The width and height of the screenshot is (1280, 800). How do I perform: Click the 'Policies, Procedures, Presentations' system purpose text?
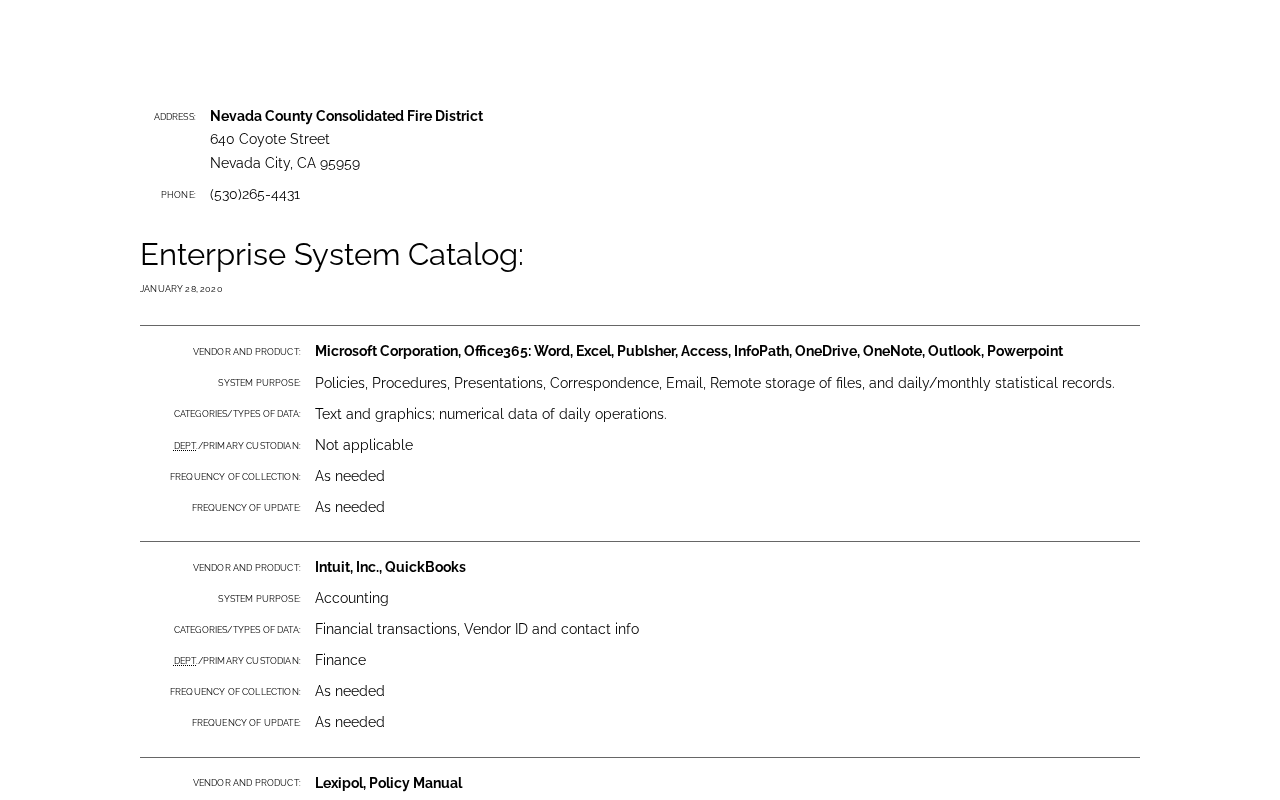[x=715, y=383]
